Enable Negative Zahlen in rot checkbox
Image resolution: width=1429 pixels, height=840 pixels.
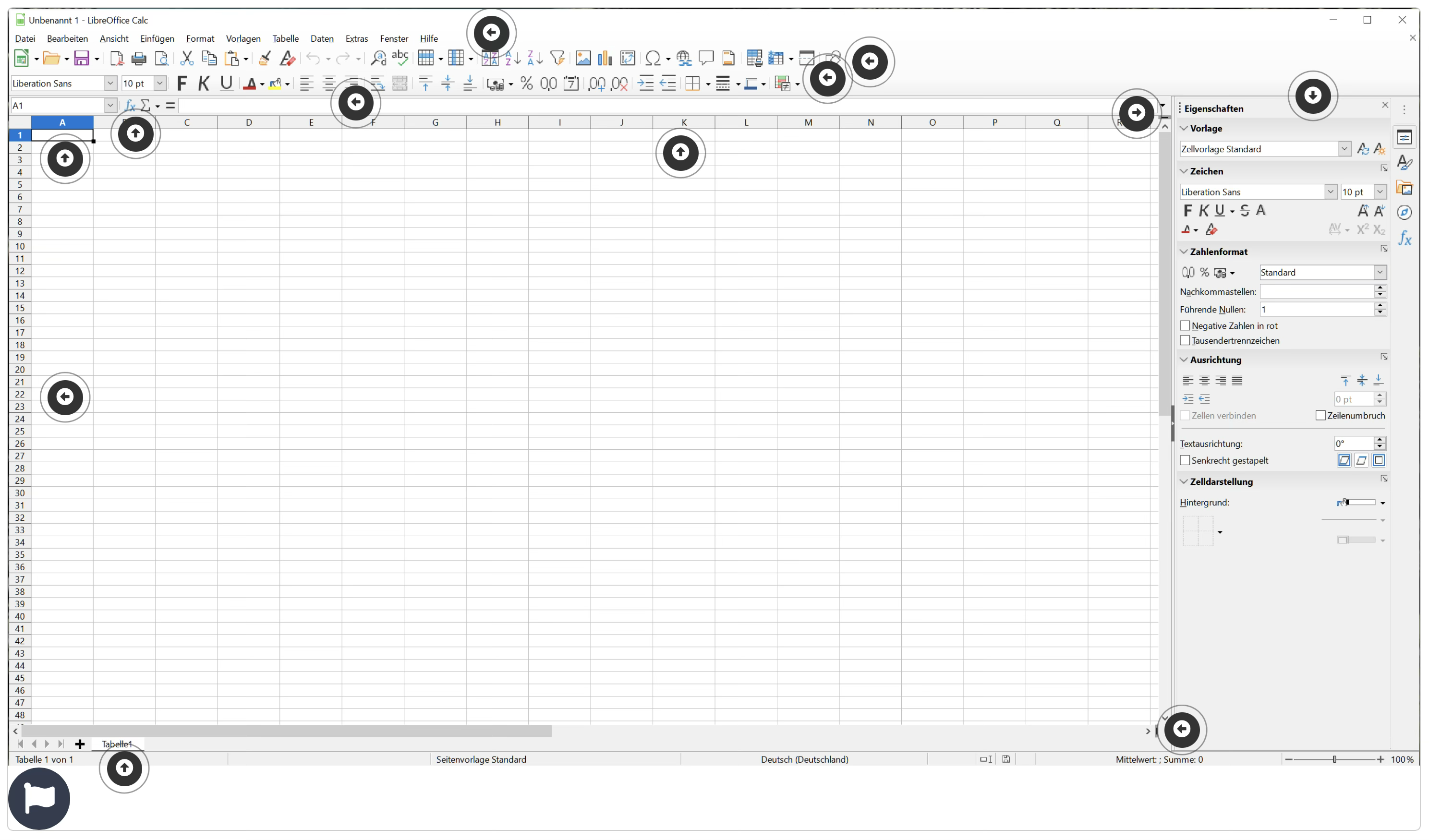pos(1185,326)
